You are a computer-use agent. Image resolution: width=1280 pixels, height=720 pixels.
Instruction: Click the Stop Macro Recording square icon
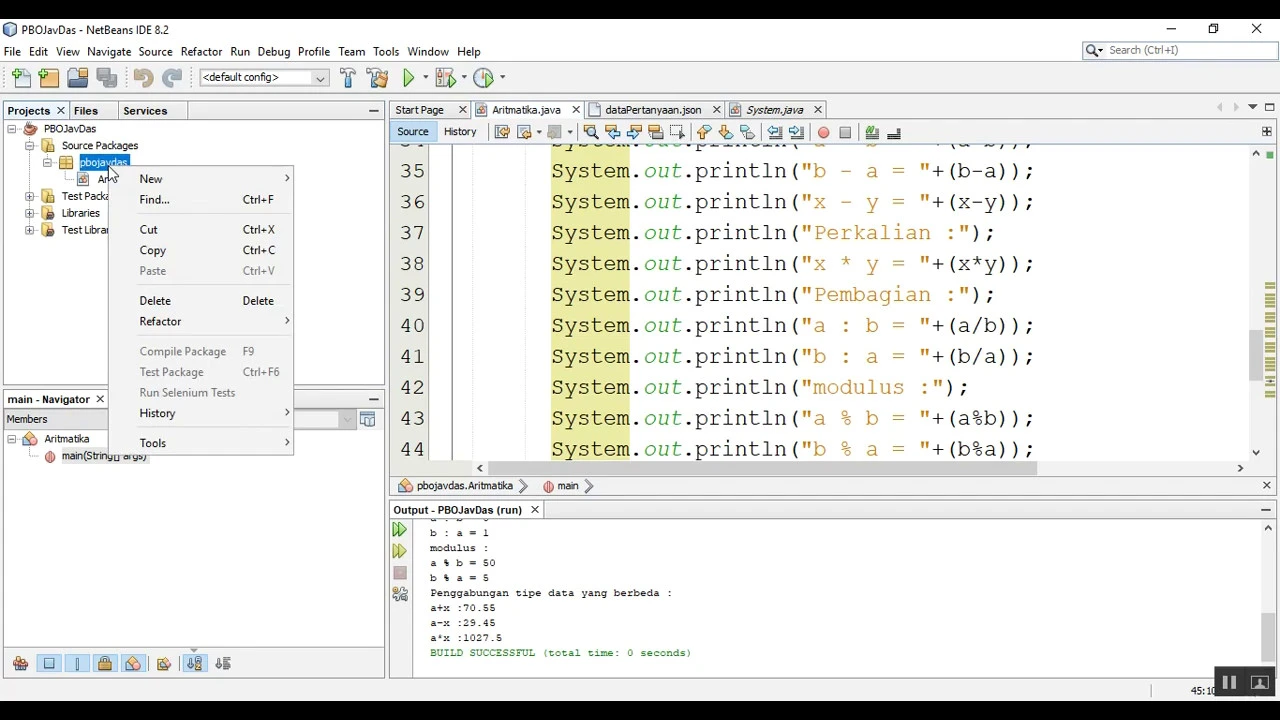pyautogui.click(x=845, y=132)
